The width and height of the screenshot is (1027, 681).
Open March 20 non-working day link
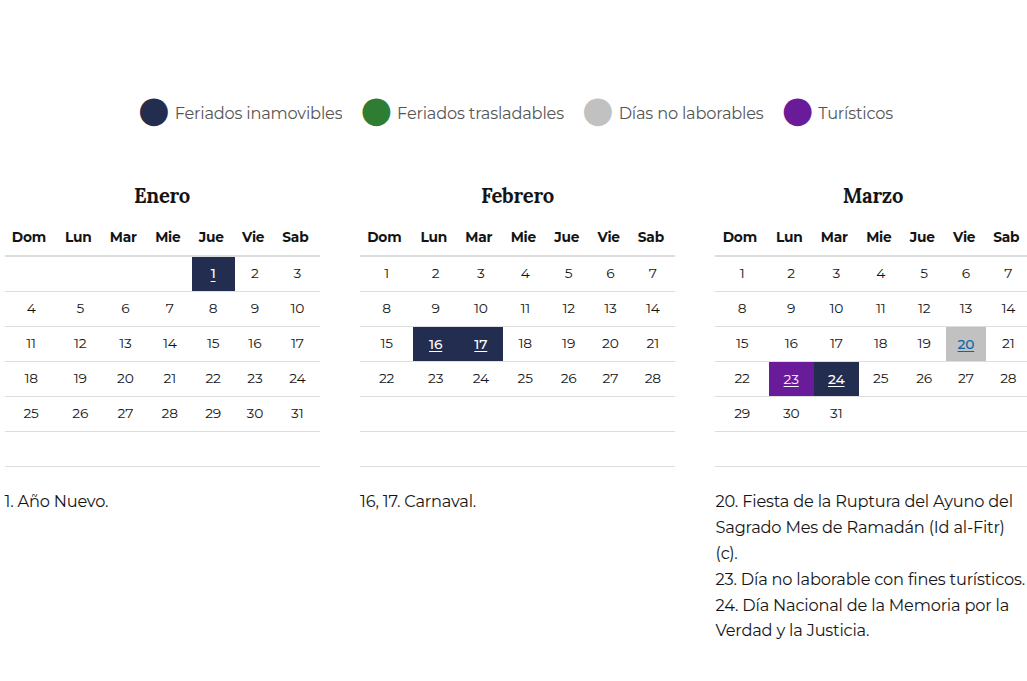tap(965, 344)
